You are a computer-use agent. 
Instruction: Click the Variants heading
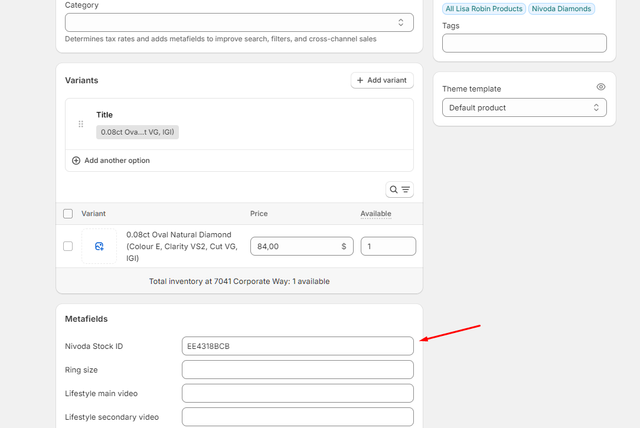pyautogui.click(x=82, y=80)
